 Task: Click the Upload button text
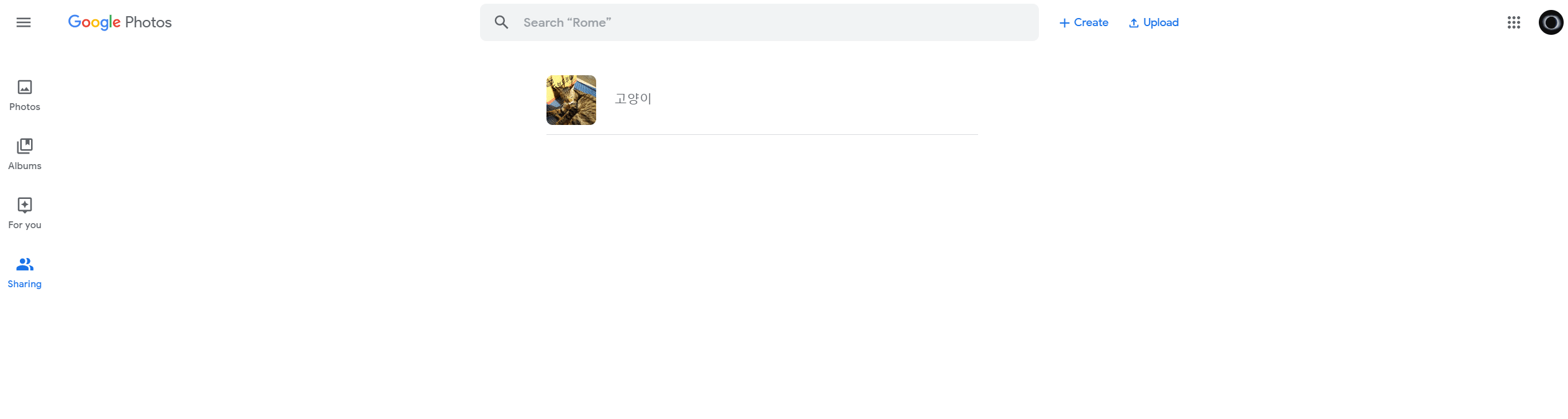click(1161, 22)
